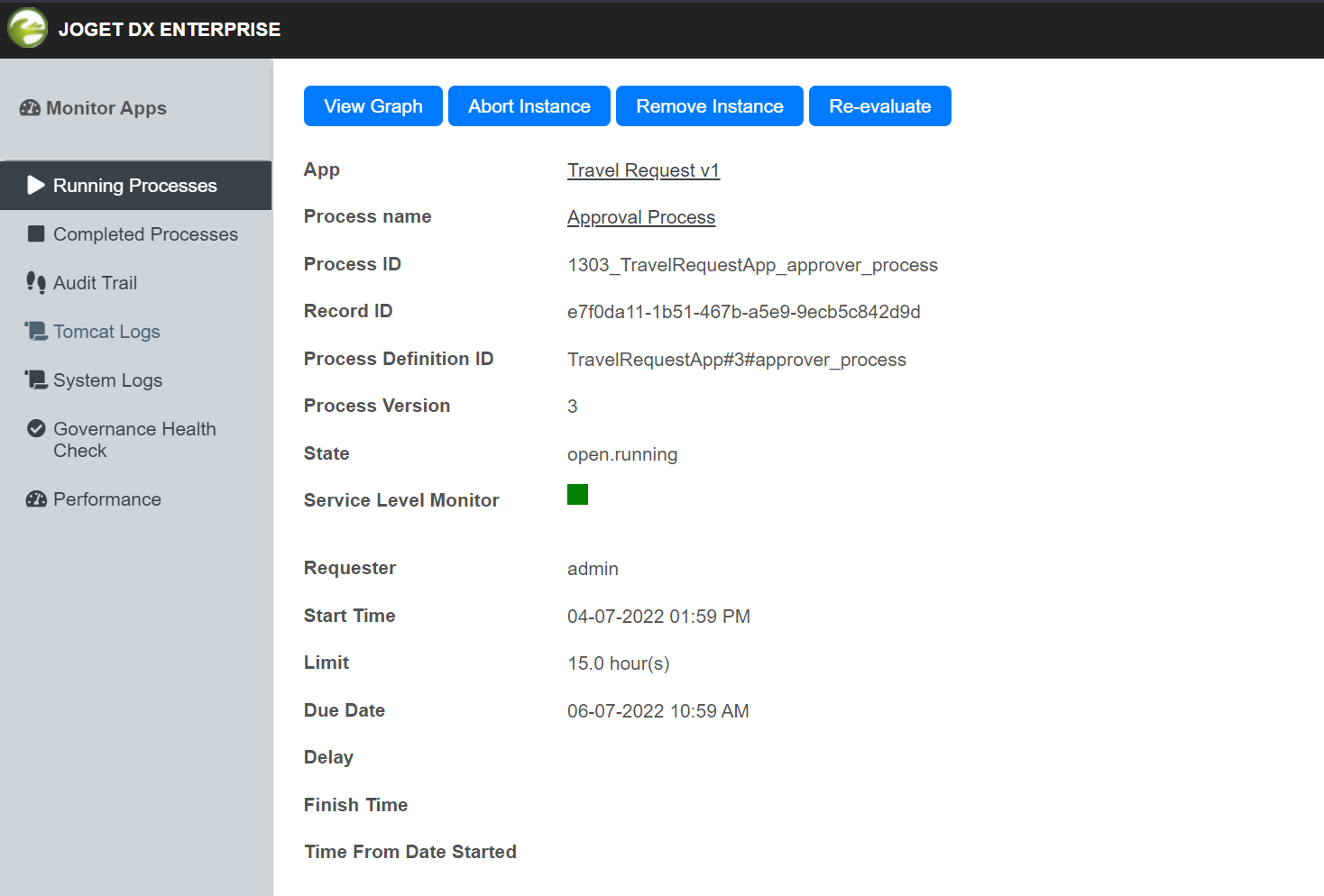Image resolution: width=1324 pixels, height=896 pixels.
Task: Click the System Logs scroll icon
Action: [x=36, y=380]
